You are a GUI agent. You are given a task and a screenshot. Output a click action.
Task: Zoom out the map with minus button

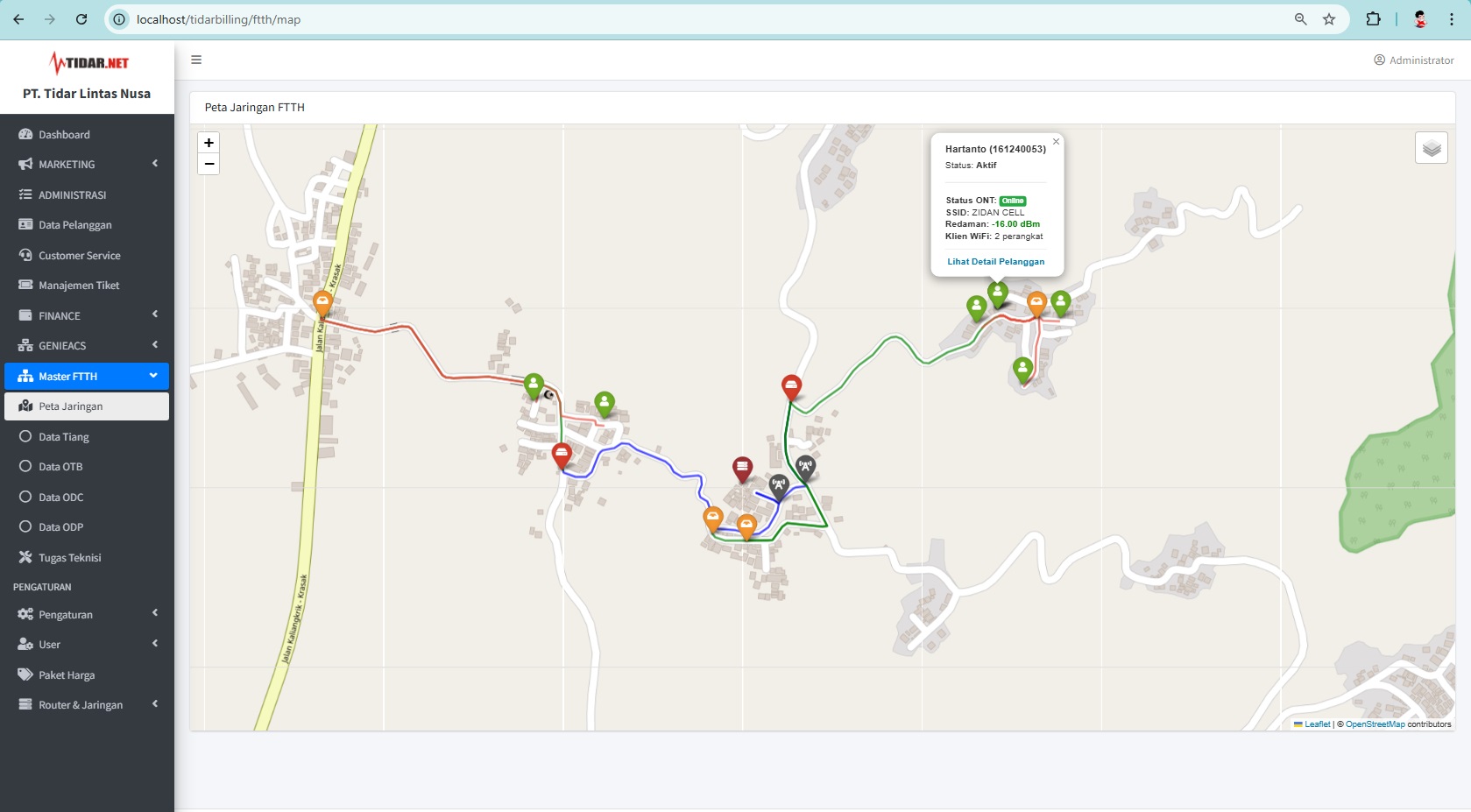click(x=209, y=164)
